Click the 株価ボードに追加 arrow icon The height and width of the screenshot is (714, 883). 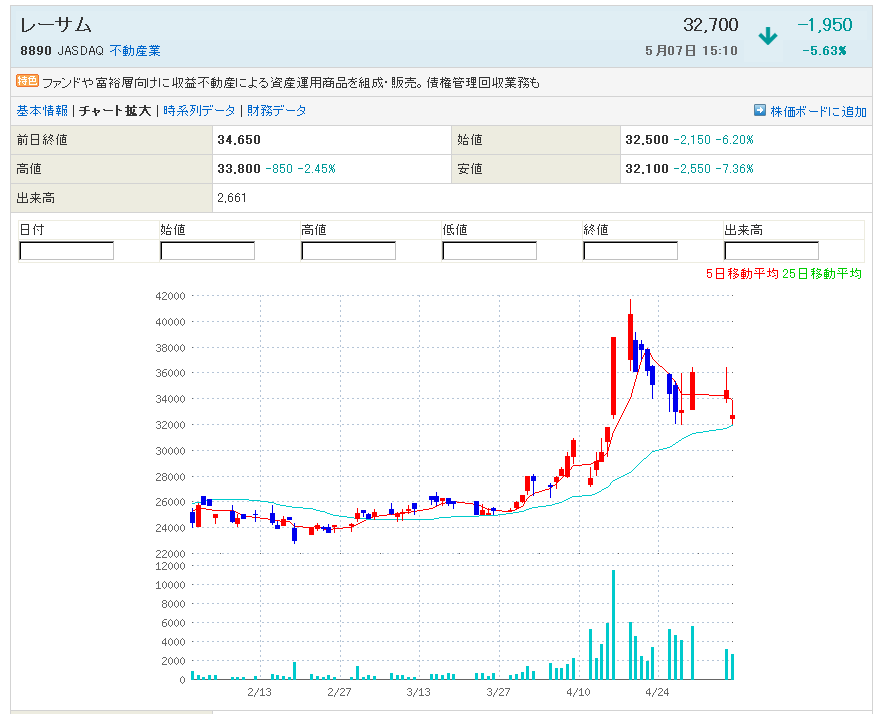(760, 111)
